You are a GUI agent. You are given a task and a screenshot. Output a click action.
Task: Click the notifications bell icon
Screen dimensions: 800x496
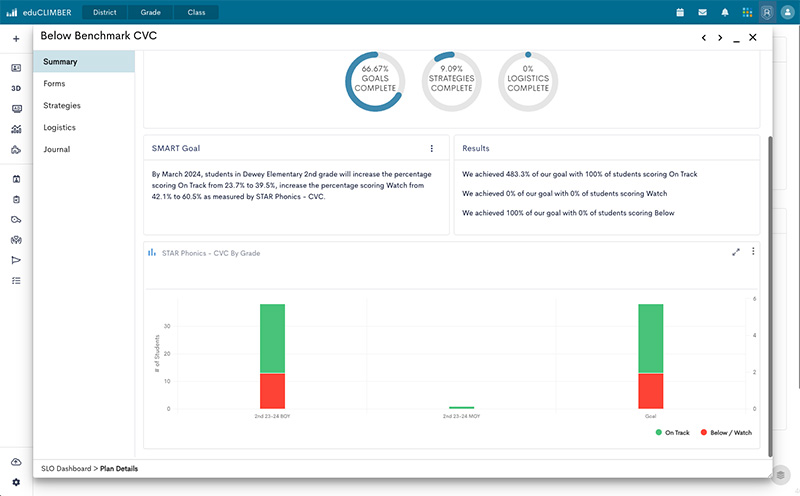pyautogui.click(x=724, y=13)
